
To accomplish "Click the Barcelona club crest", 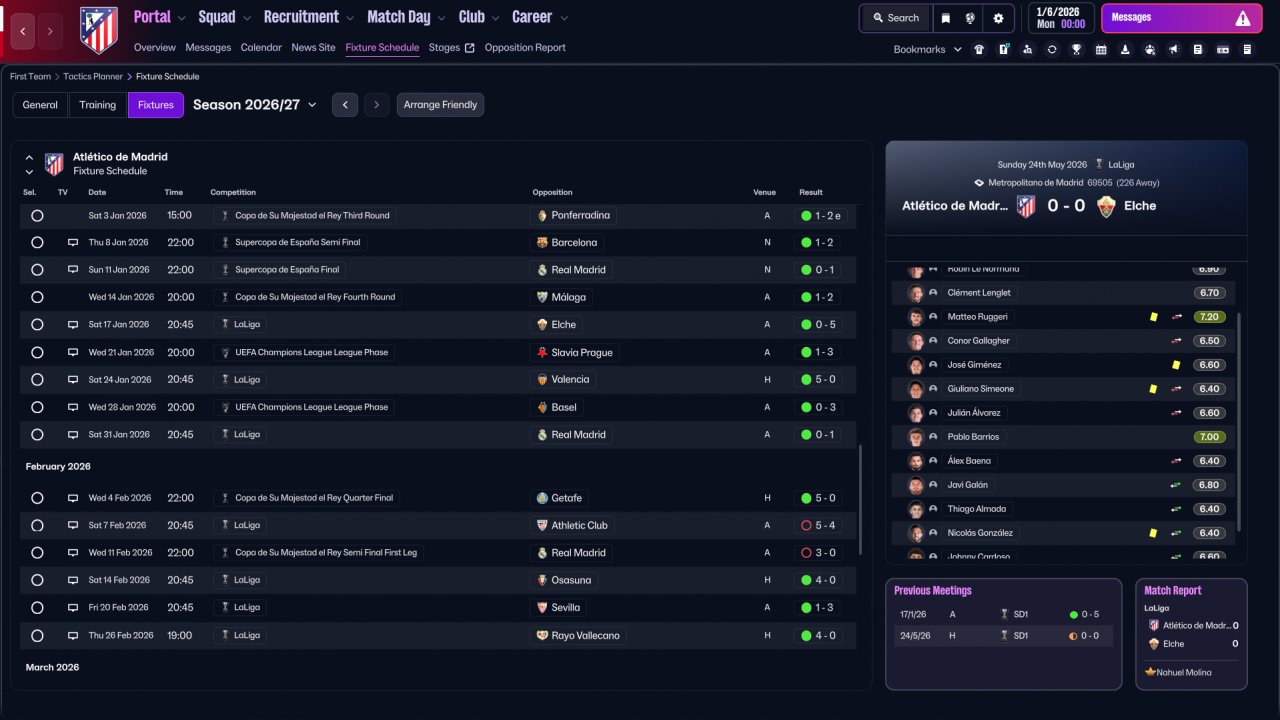I will click(542, 242).
